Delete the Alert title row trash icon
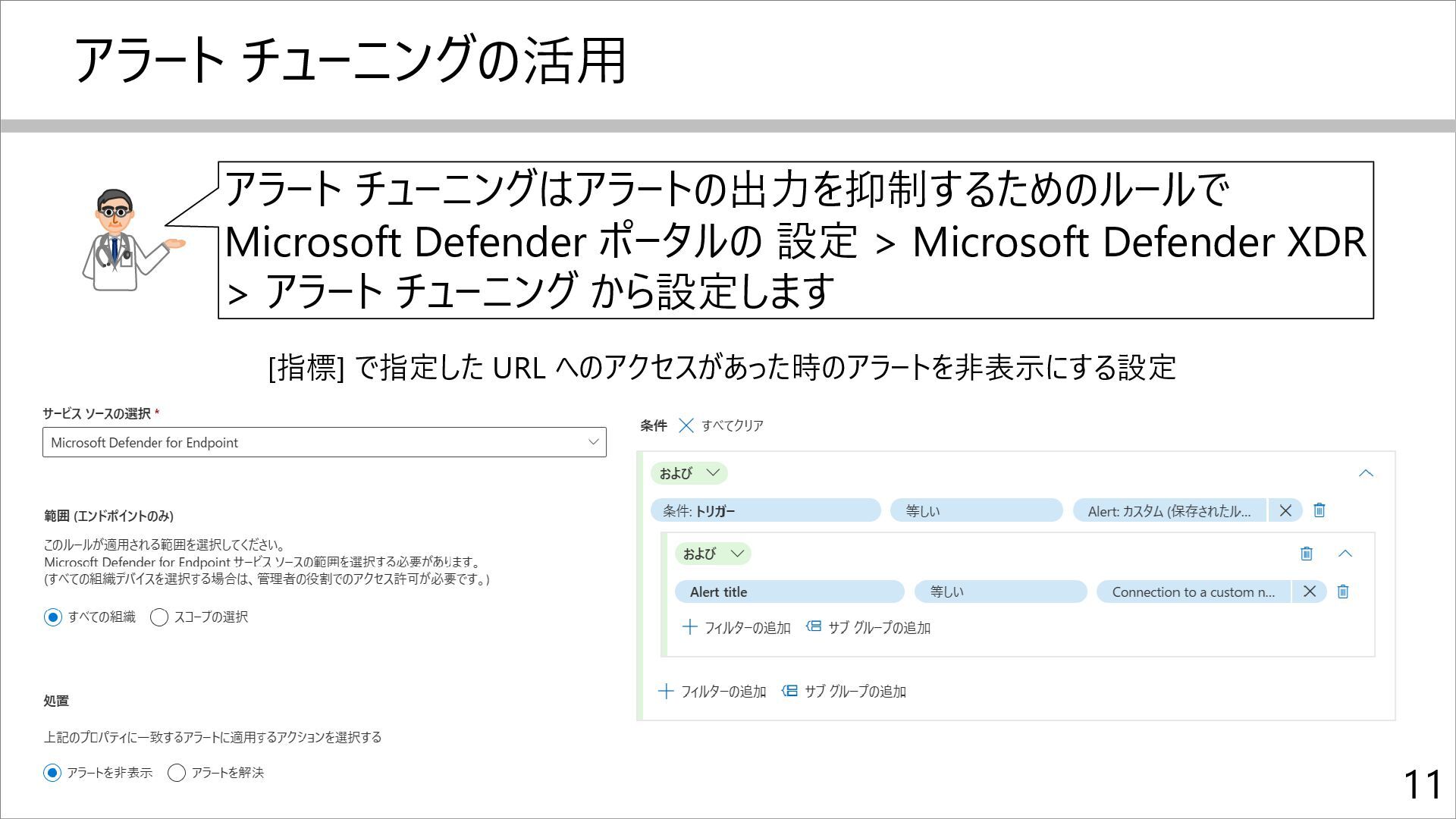 1343,591
